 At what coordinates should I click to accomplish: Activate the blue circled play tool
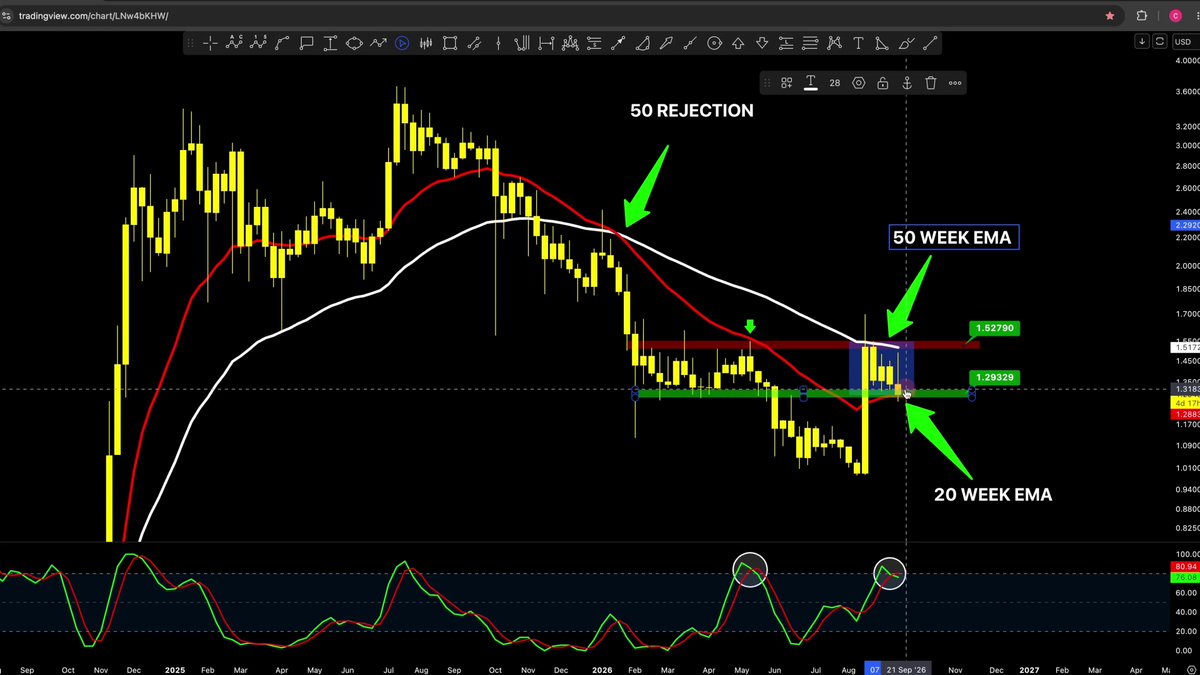[402, 43]
